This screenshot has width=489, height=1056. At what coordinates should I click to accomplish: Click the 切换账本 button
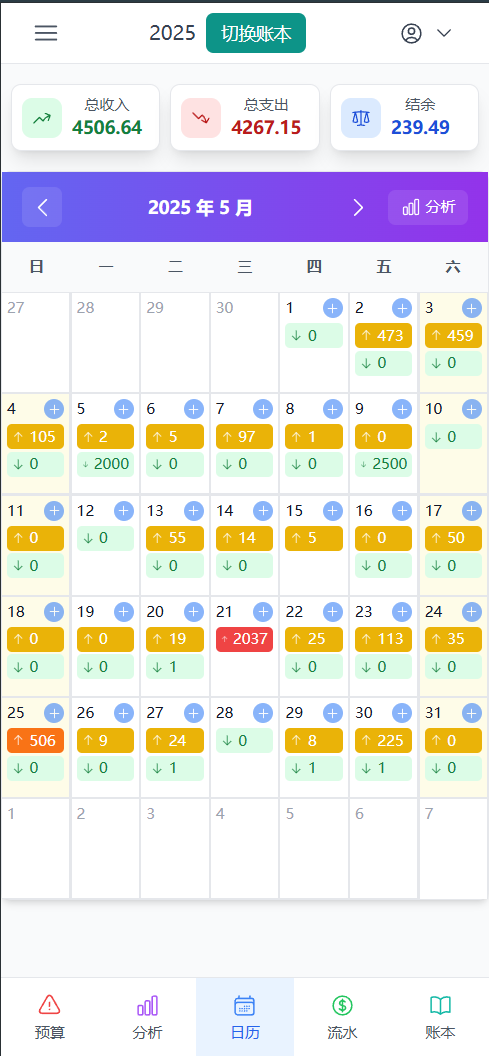[x=256, y=33]
